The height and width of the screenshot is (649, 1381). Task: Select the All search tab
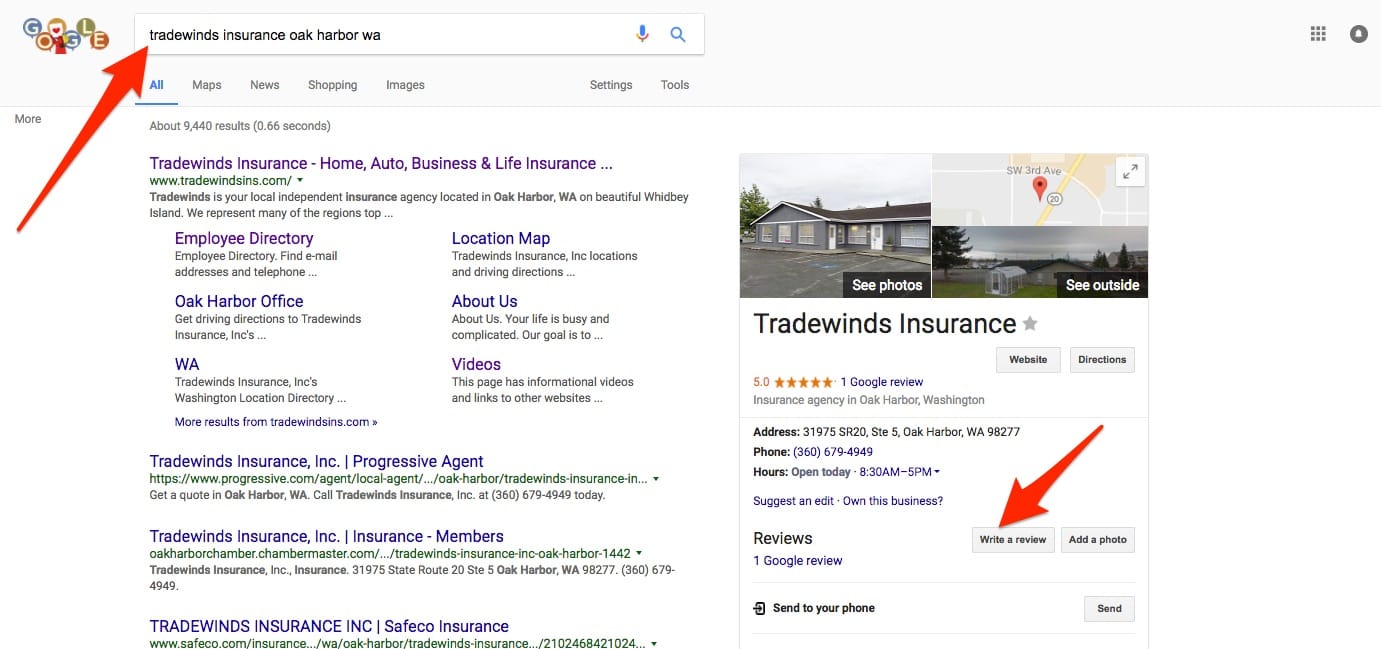[157, 85]
